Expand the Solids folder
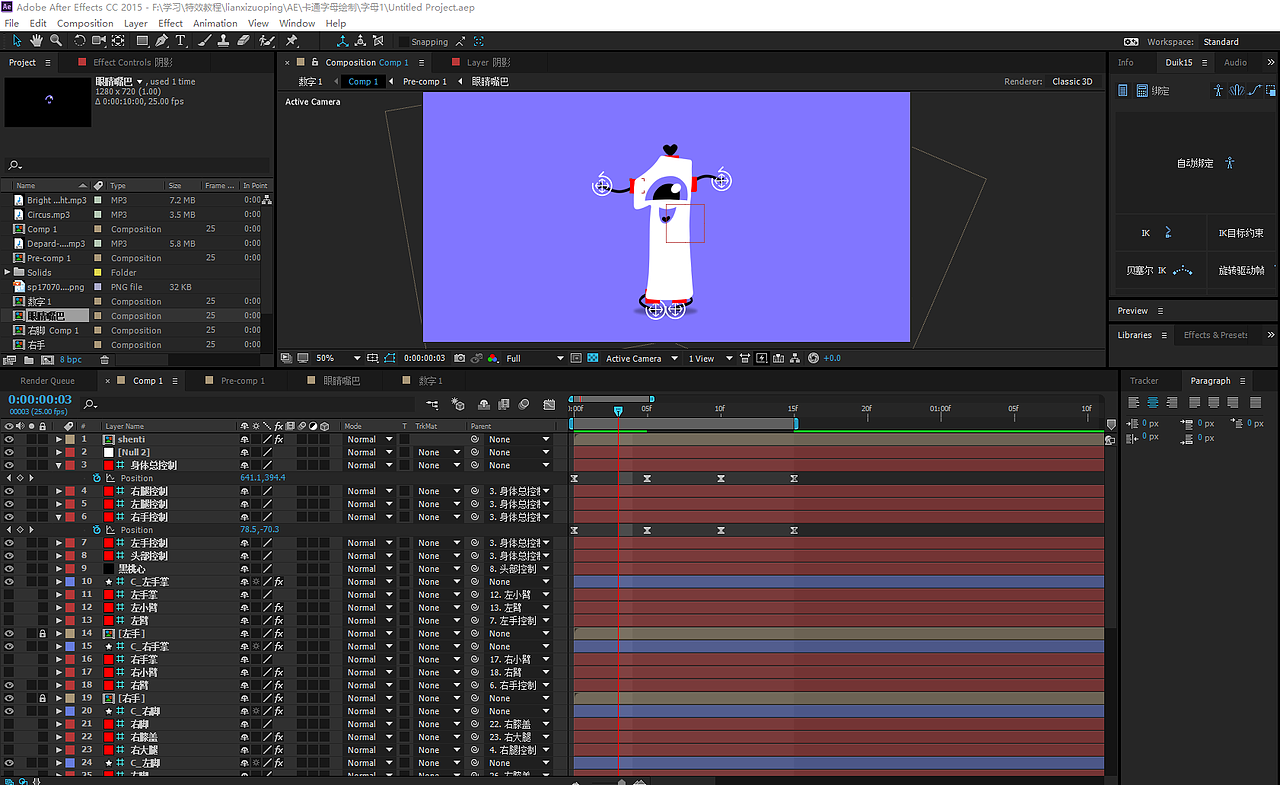Viewport: 1280px width, 785px height. tap(8, 272)
